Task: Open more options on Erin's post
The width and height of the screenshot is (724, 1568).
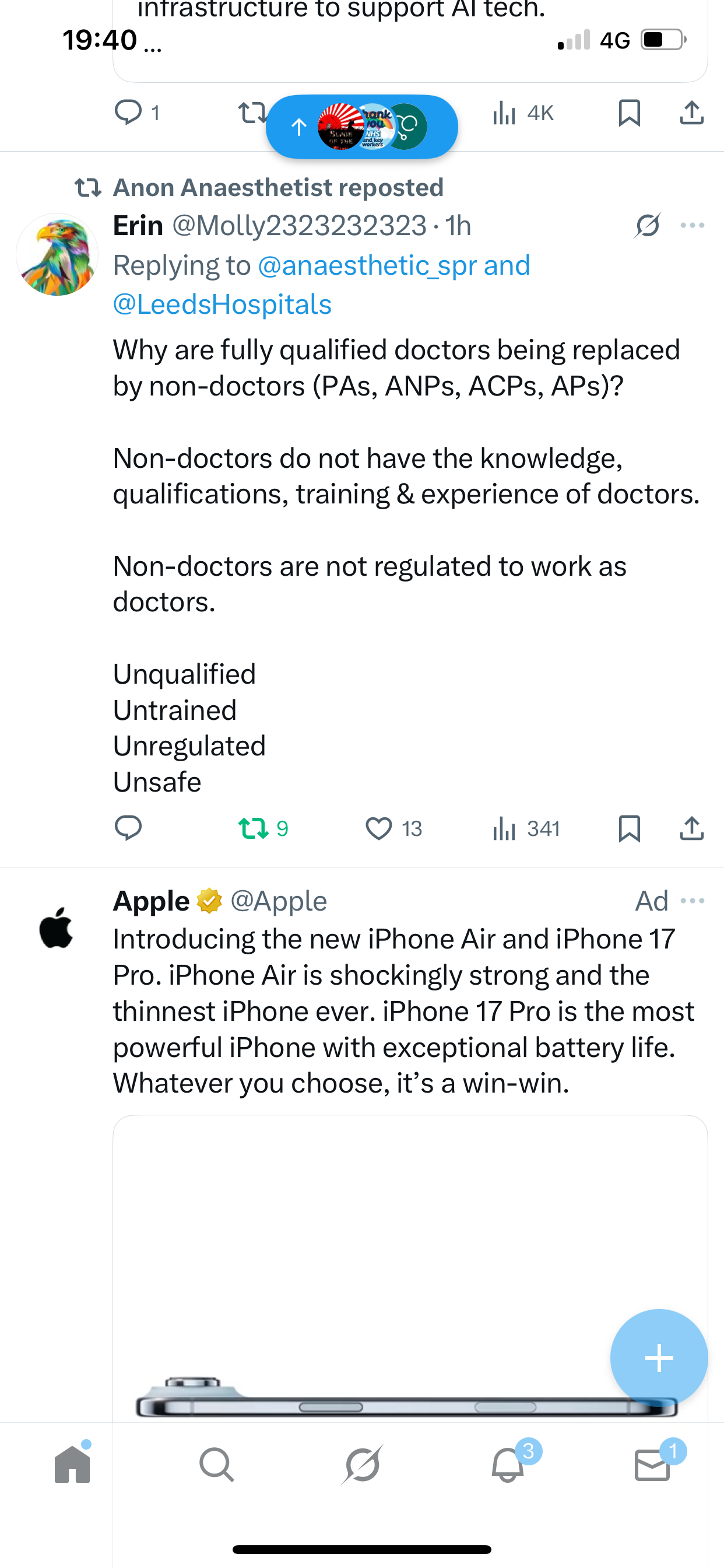Action: coord(693,225)
